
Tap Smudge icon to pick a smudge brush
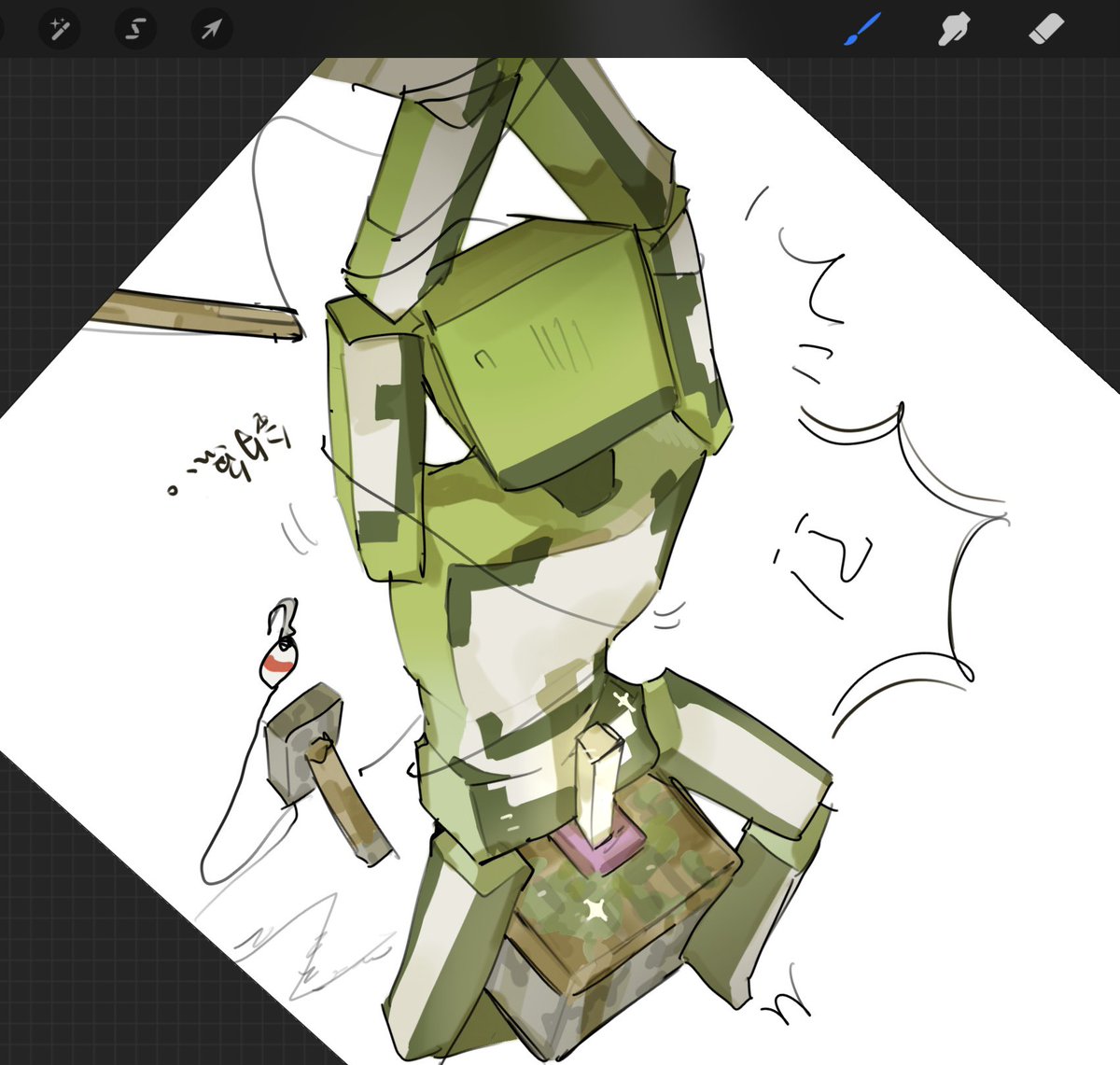[x=954, y=28]
